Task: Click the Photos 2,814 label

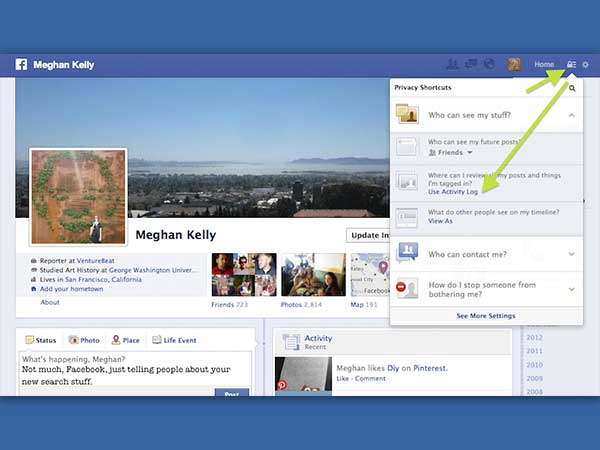Action: tap(301, 305)
